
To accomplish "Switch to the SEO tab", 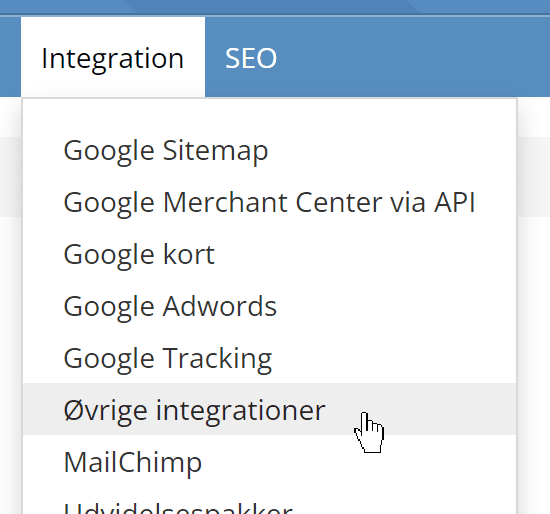I will point(251,58).
